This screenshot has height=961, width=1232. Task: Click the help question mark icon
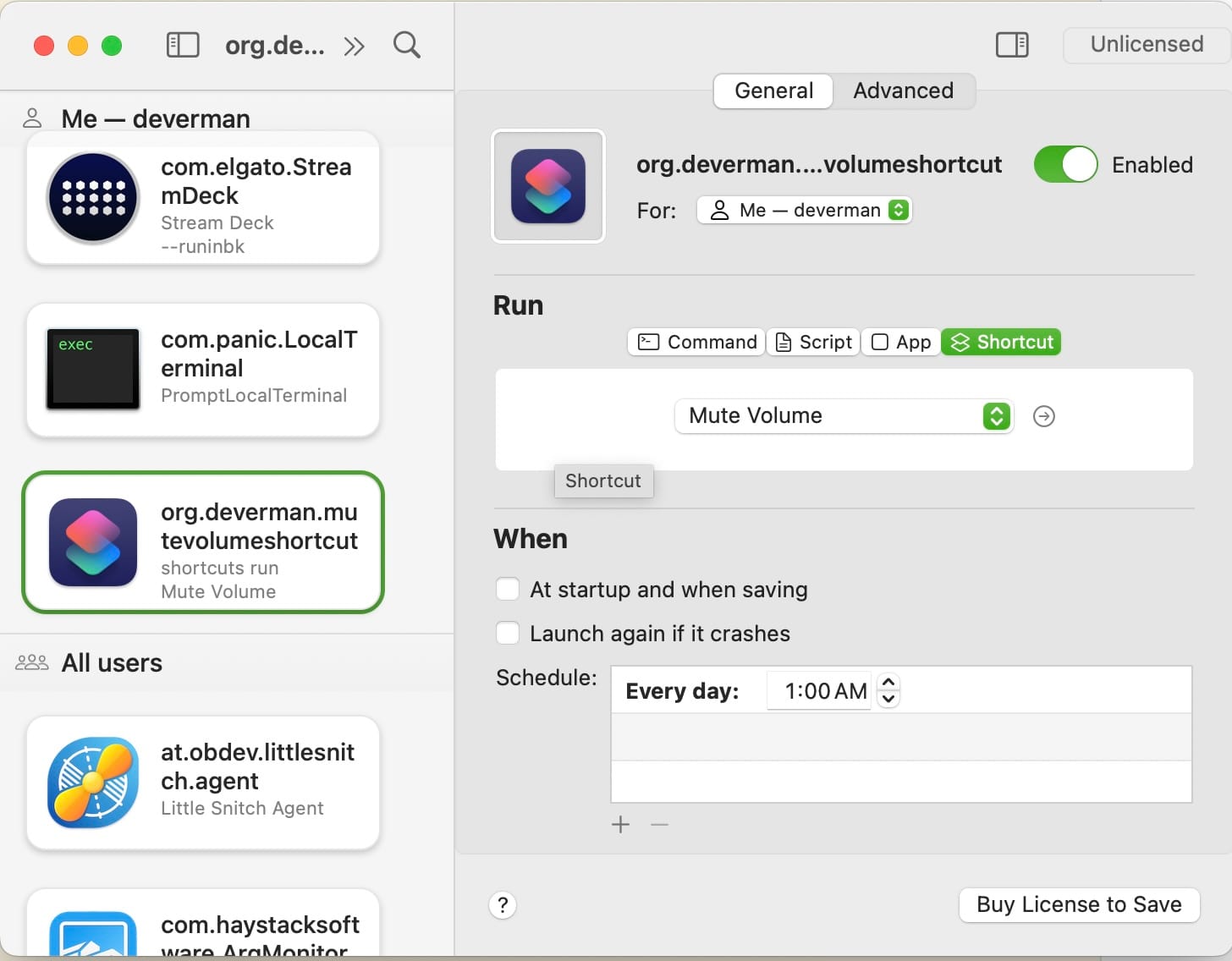[x=503, y=904]
